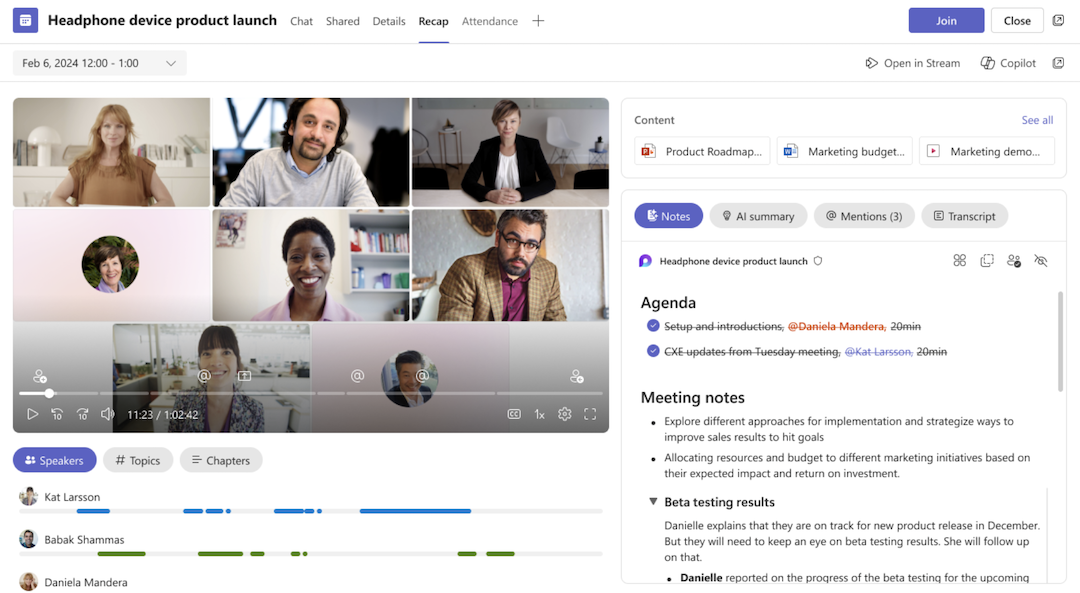
Task: Skip back 10 seconds in recording
Action: click(57, 414)
